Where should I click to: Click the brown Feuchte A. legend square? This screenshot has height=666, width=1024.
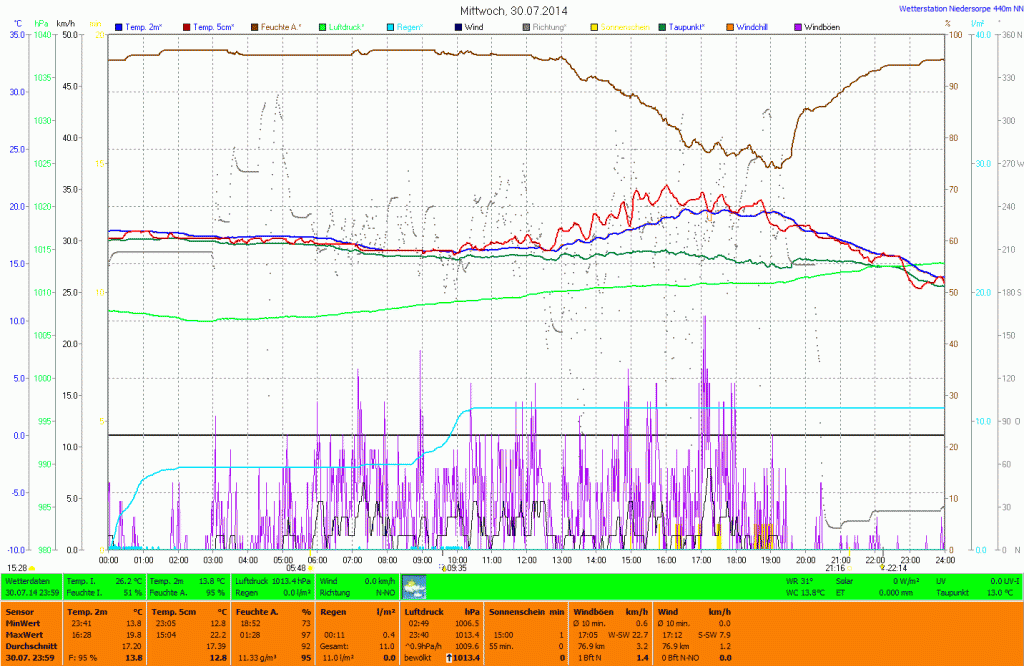point(255,26)
